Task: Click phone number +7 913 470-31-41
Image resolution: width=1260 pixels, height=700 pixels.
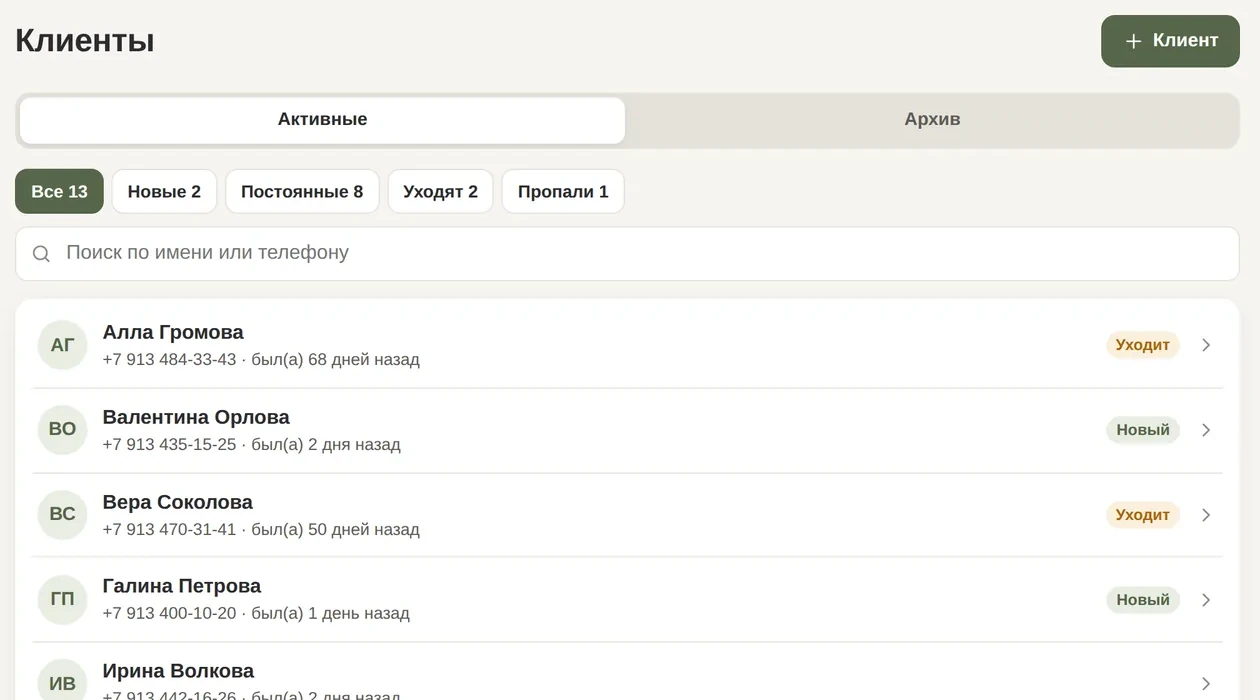Action: 169,529
